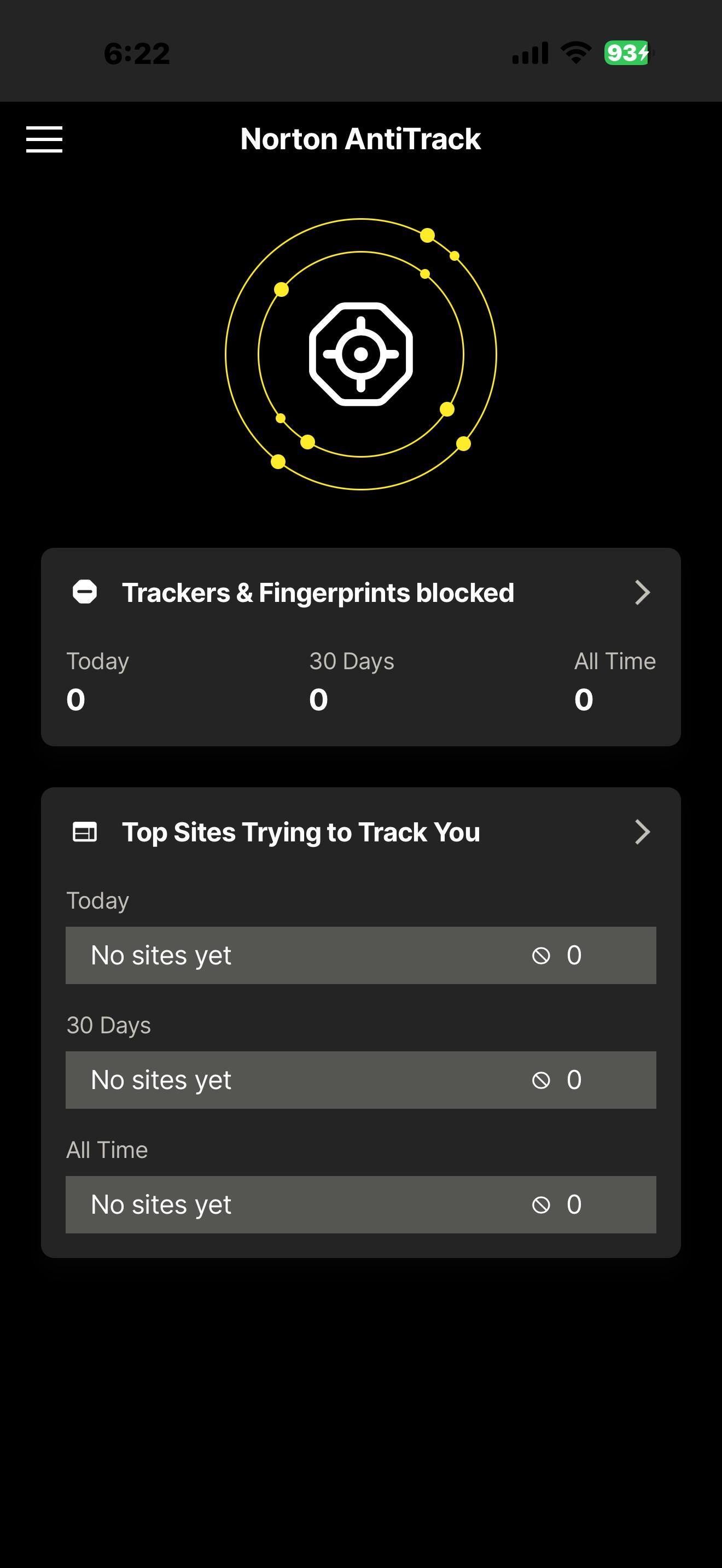Image resolution: width=722 pixels, height=1568 pixels.
Task: Click blocked-count icon in 30 Days sites row
Action: pyautogui.click(x=540, y=1080)
